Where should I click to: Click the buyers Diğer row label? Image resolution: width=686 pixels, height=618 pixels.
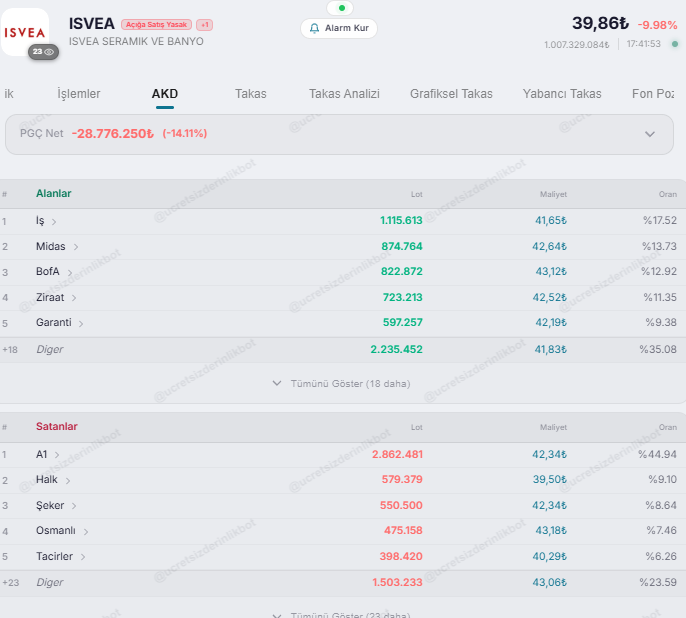49,349
